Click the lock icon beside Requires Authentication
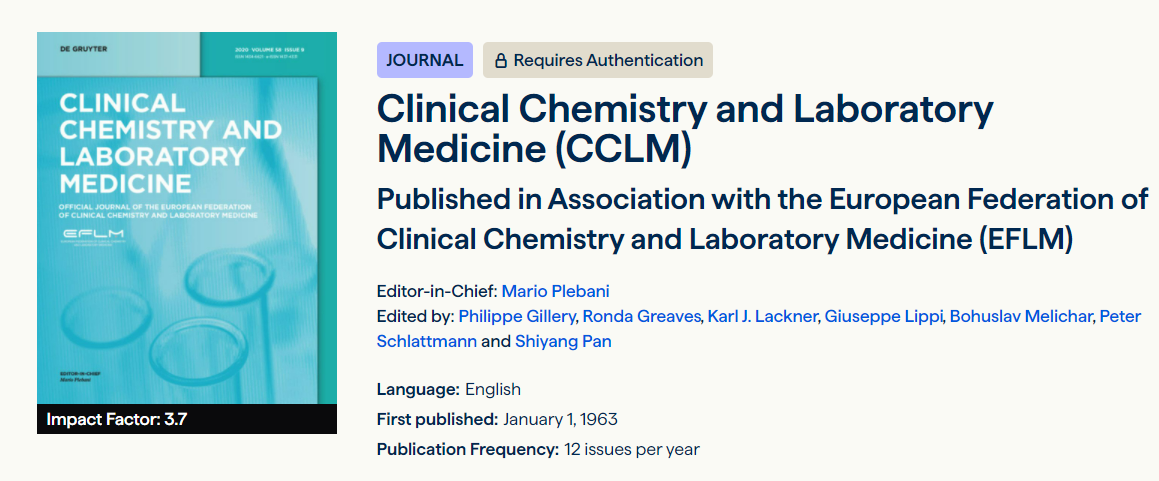1159x481 pixels. [501, 61]
